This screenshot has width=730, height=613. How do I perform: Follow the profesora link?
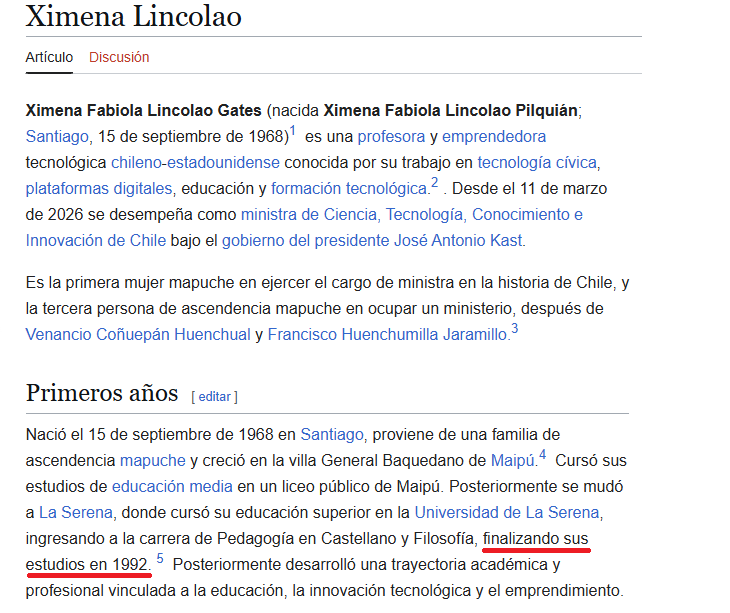[391, 136]
